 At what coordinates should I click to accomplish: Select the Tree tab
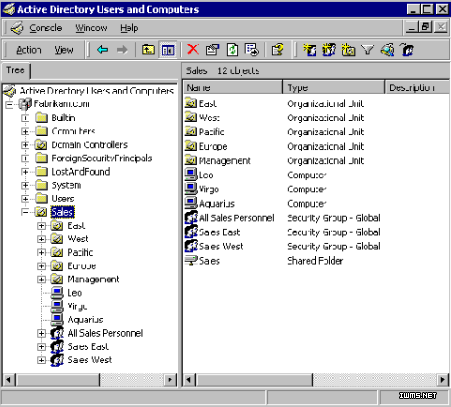tap(15, 70)
